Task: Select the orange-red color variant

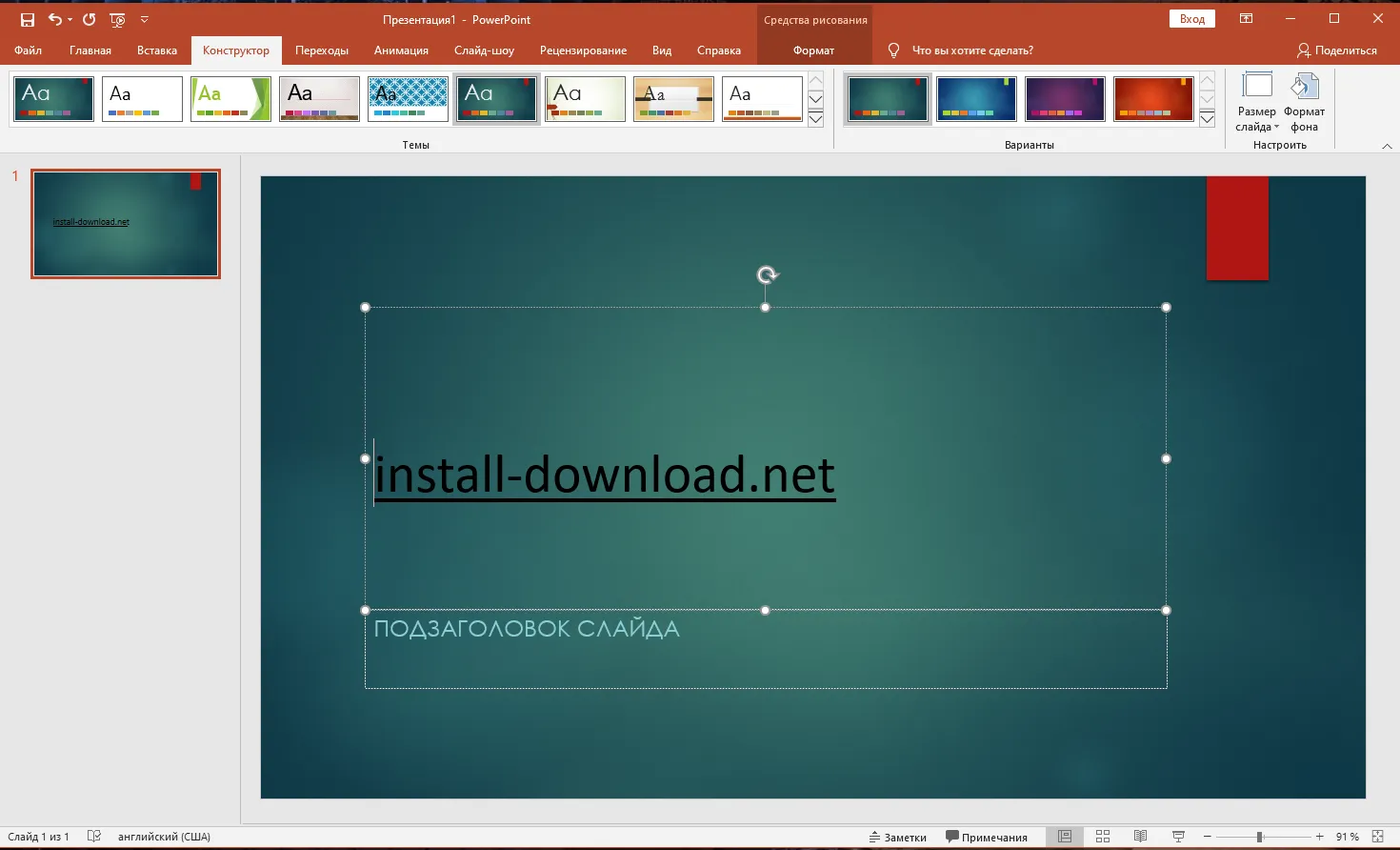Action: [1152, 100]
